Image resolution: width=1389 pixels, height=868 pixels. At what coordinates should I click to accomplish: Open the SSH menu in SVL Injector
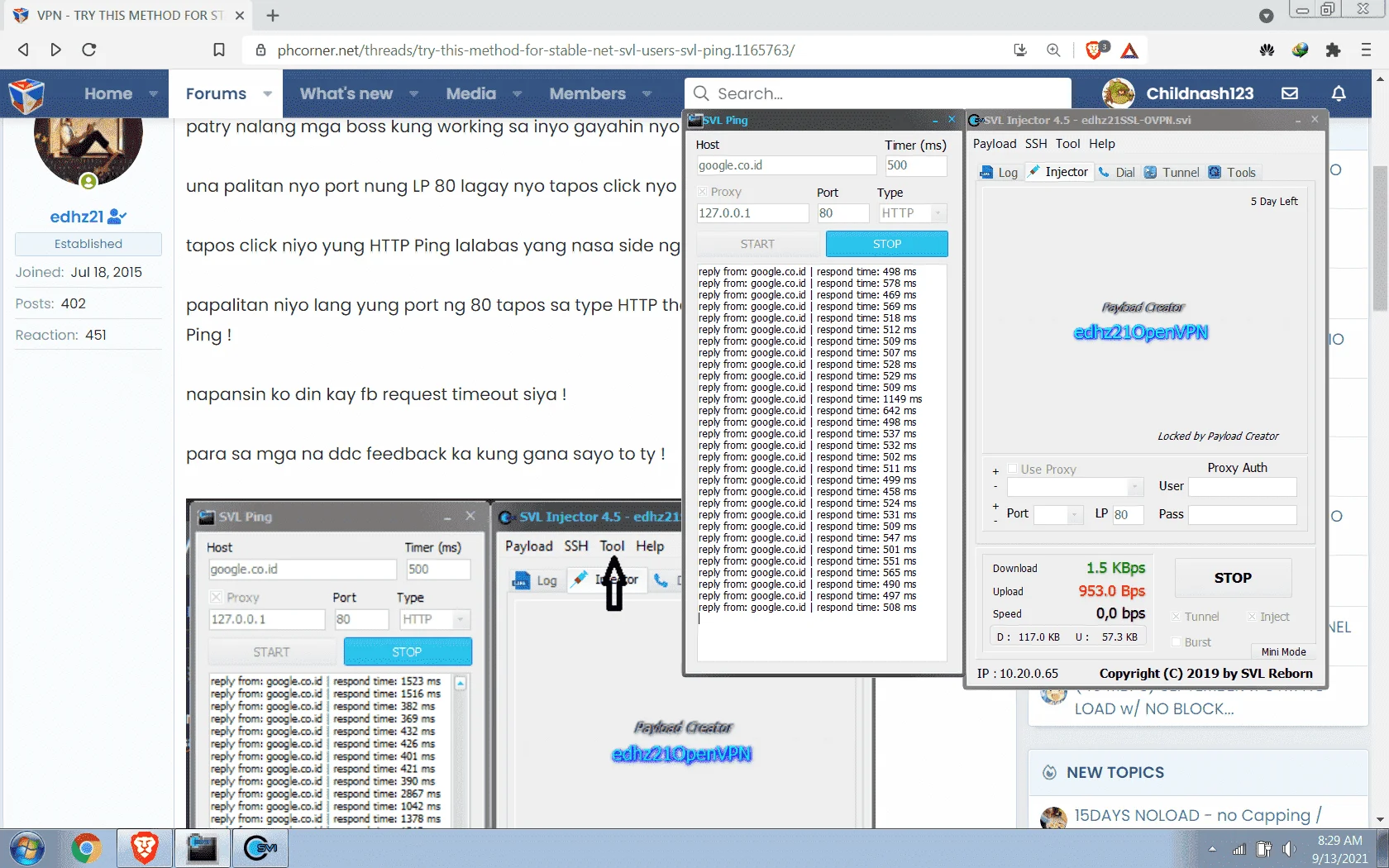coord(1036,144)
